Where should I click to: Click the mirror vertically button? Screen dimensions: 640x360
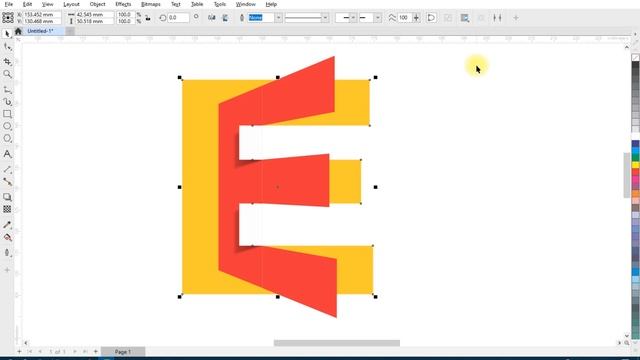pos(225,18)
